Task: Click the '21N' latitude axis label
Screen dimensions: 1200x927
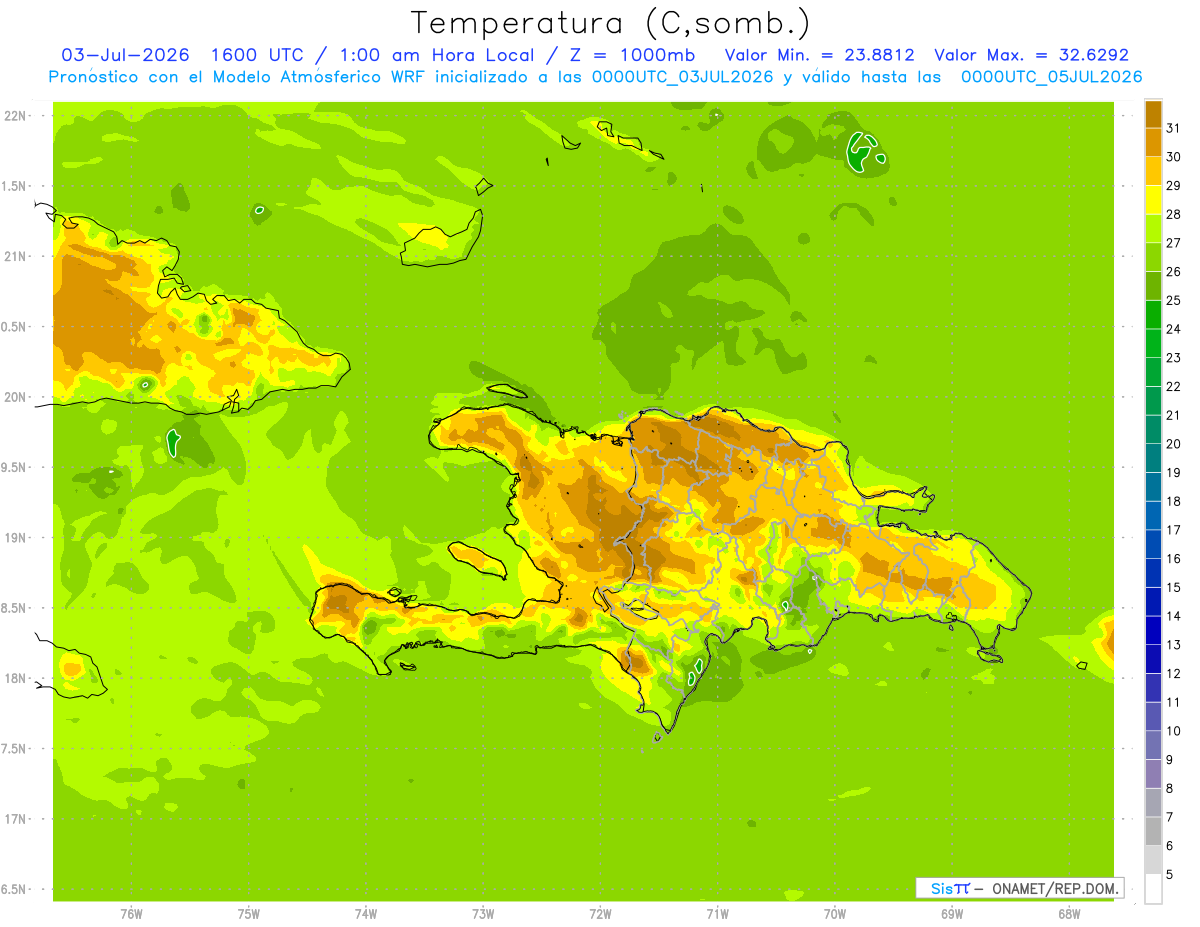Action: click(14, 257)
